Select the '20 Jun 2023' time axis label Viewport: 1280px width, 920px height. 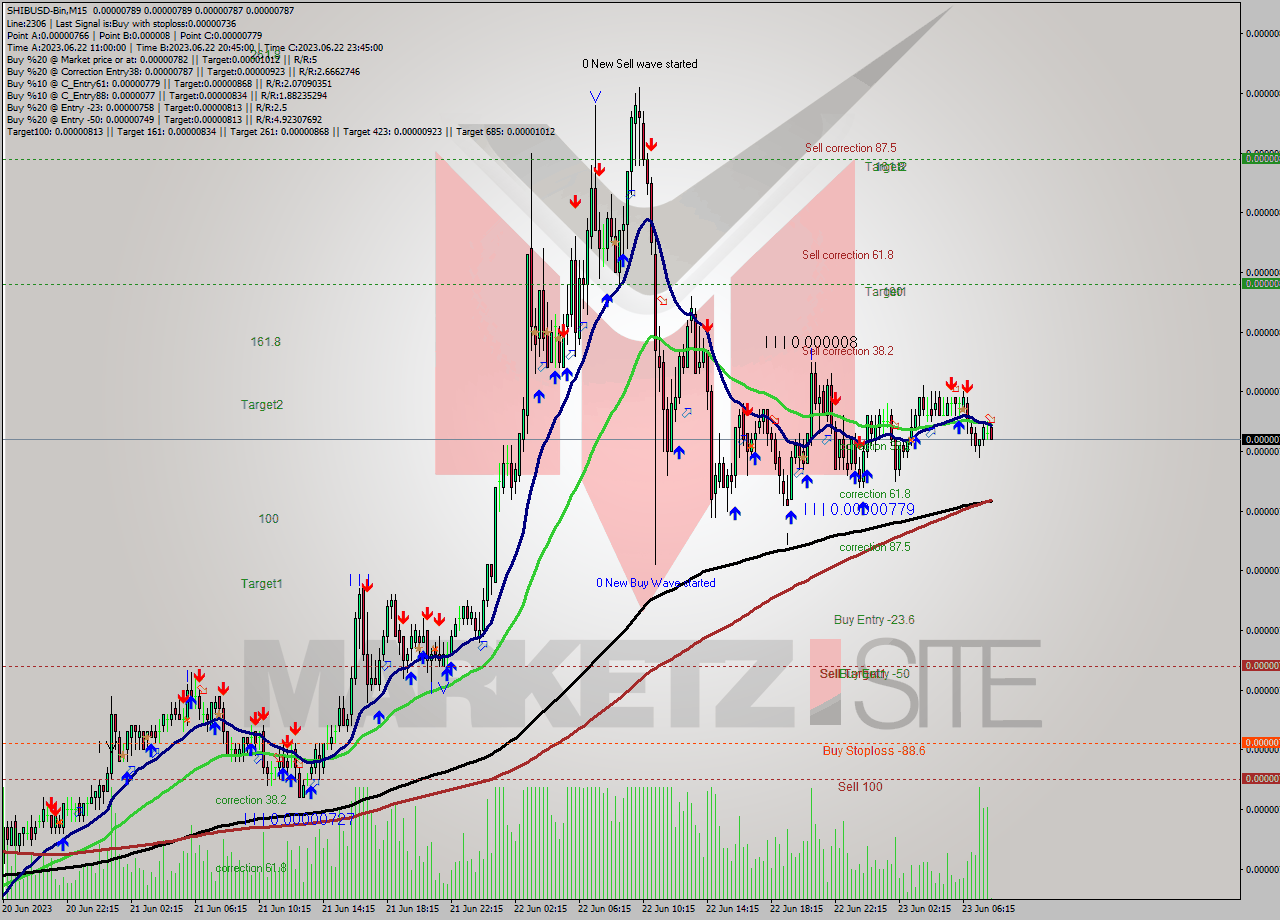tap(27, 909)
